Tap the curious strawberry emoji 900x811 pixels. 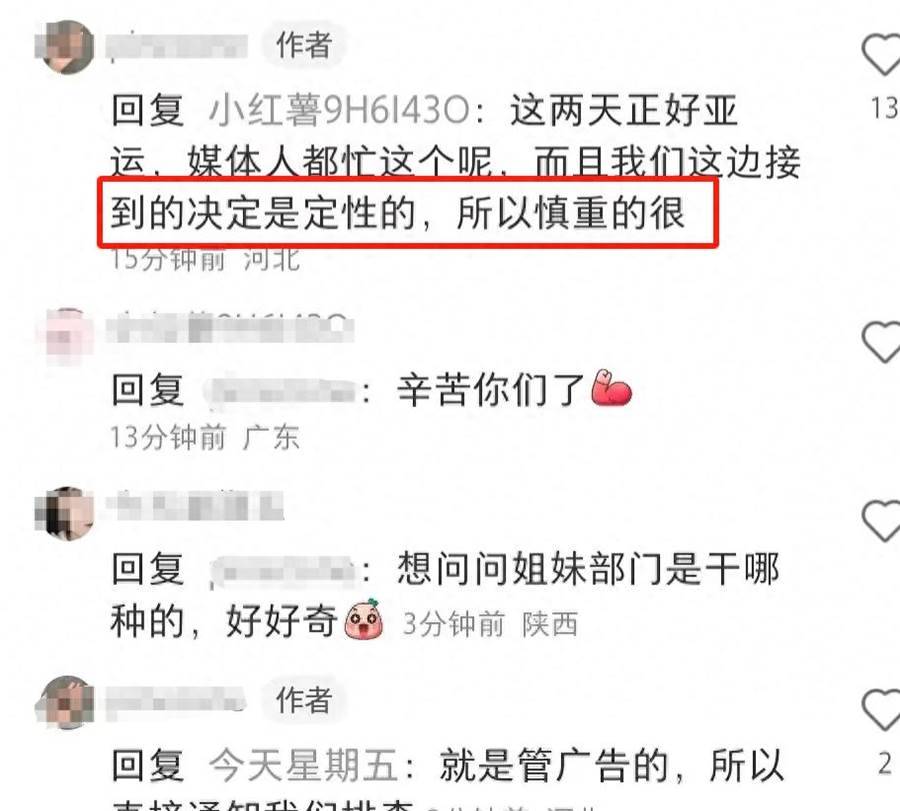point(364,619)
